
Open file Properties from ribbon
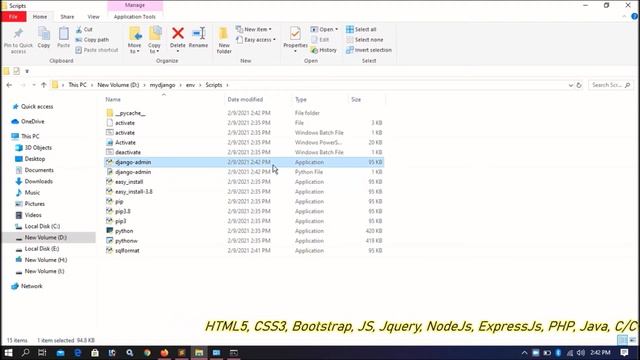coord(295,40)
